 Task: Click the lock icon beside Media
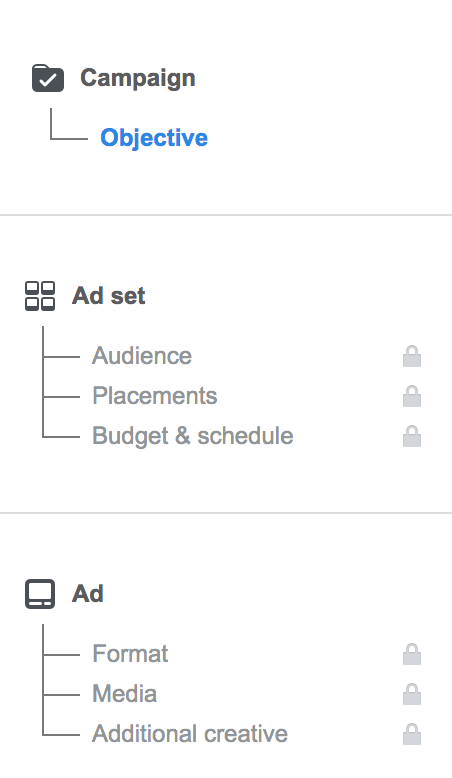pyautogui.click(x=412, y=694)
